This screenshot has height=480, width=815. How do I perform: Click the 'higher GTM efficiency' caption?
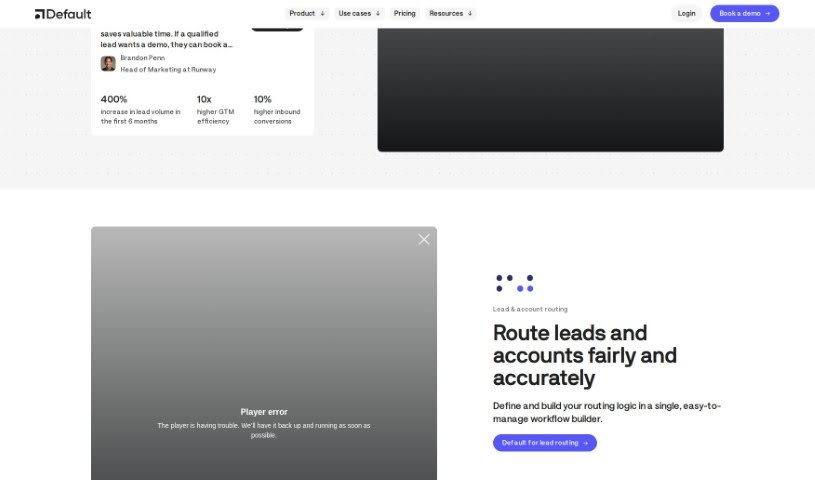pyautogui.click(x=216, y=116)
